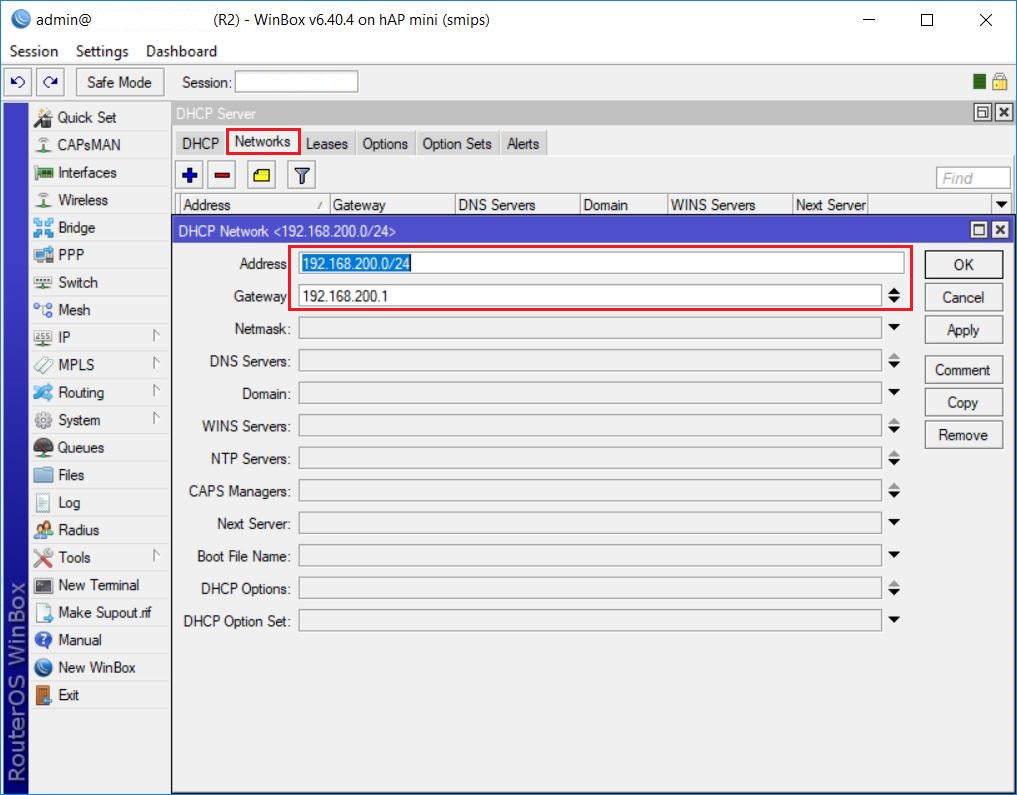This screenshot has width=1017, height=795.
Task: Remove entry with the red minus icon
Action: [x=222, y=175]
